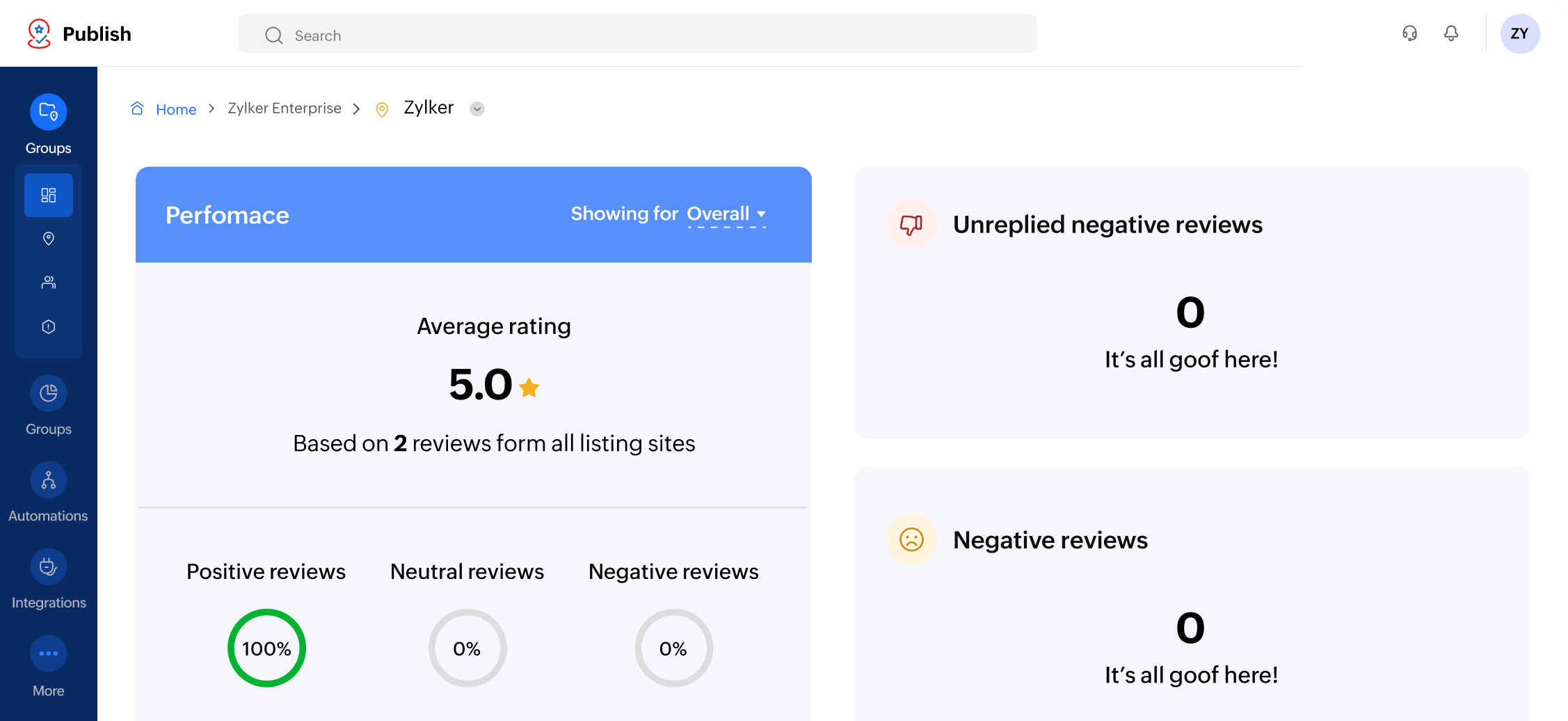Open the headset support icon

[1409, 33]
